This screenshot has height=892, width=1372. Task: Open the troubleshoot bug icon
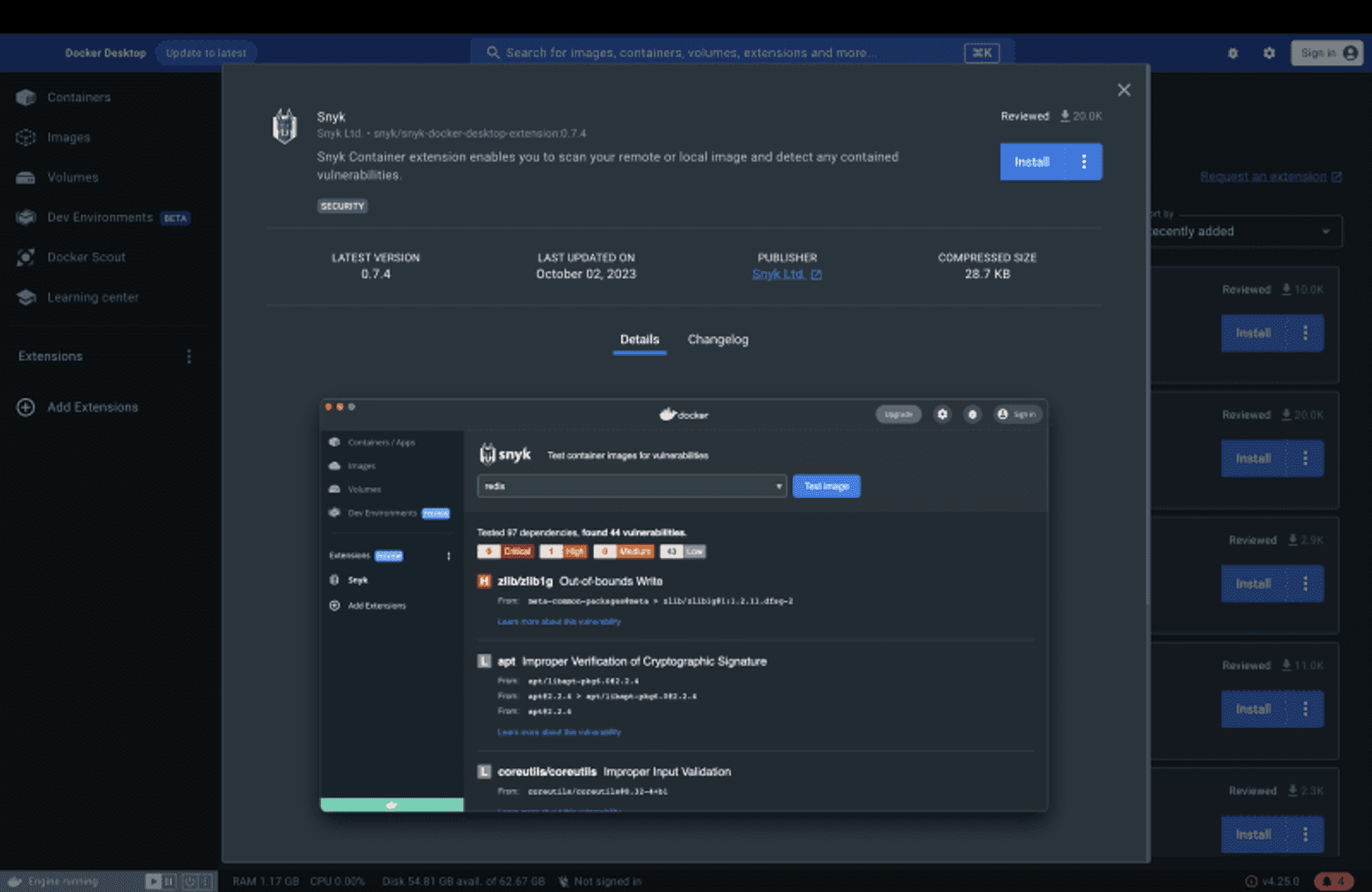1233,53
